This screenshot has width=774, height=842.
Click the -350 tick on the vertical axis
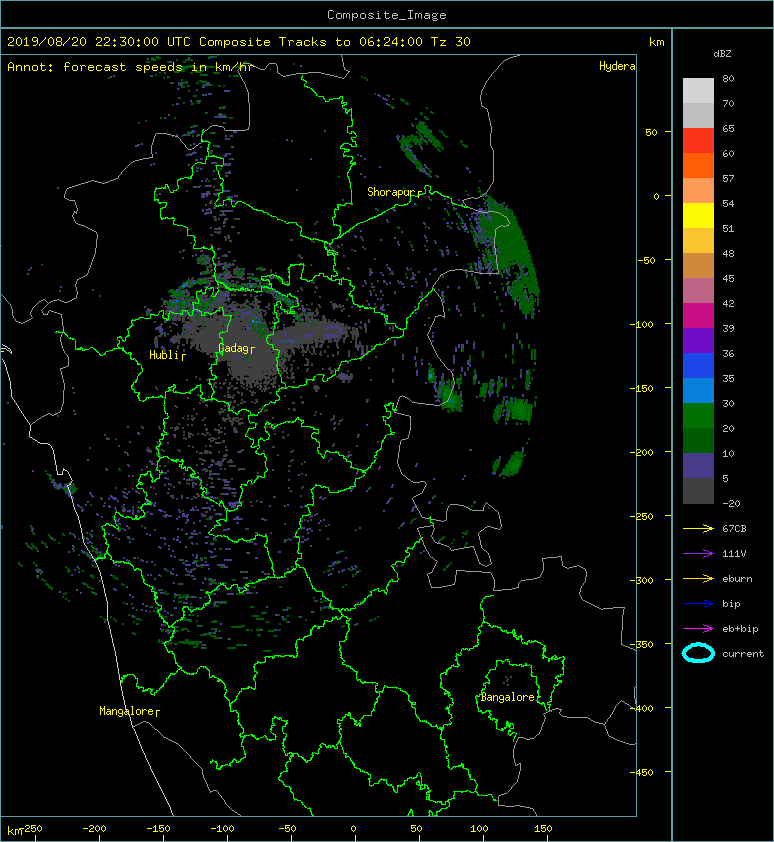tap(641, 644)
